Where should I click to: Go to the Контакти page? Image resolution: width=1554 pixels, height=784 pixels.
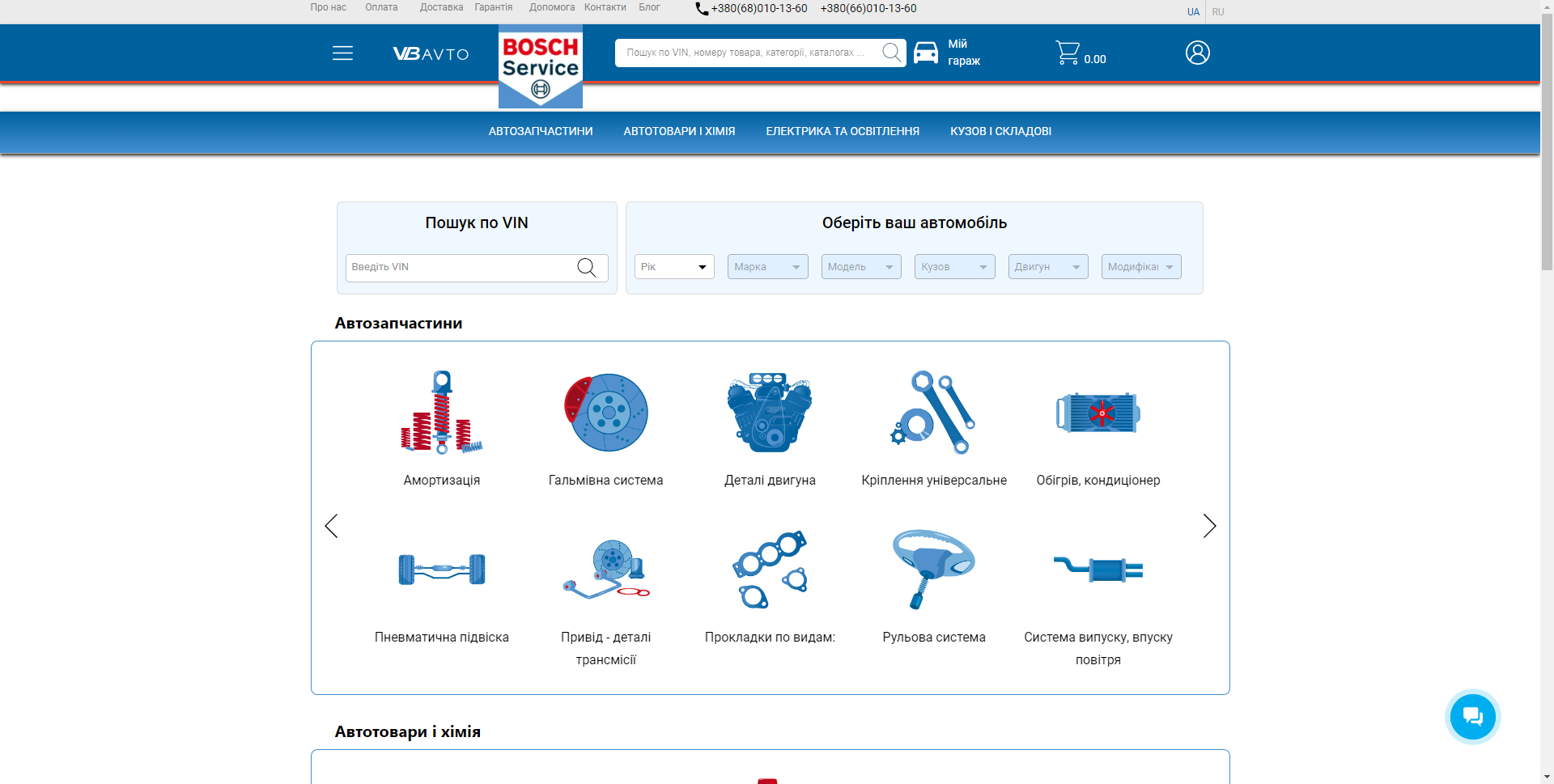pos(605,7)
